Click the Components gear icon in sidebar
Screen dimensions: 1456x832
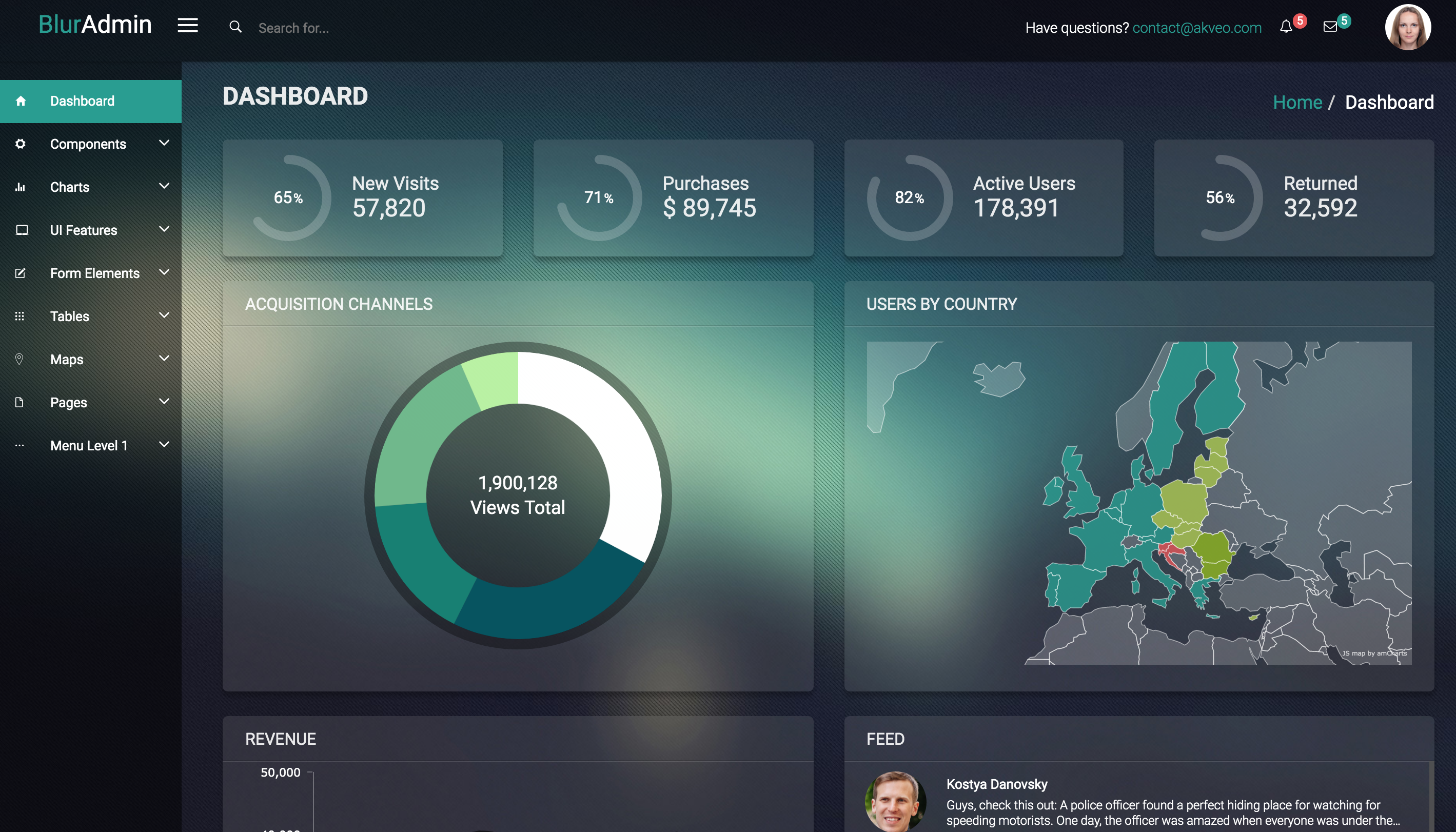(21, 144)
